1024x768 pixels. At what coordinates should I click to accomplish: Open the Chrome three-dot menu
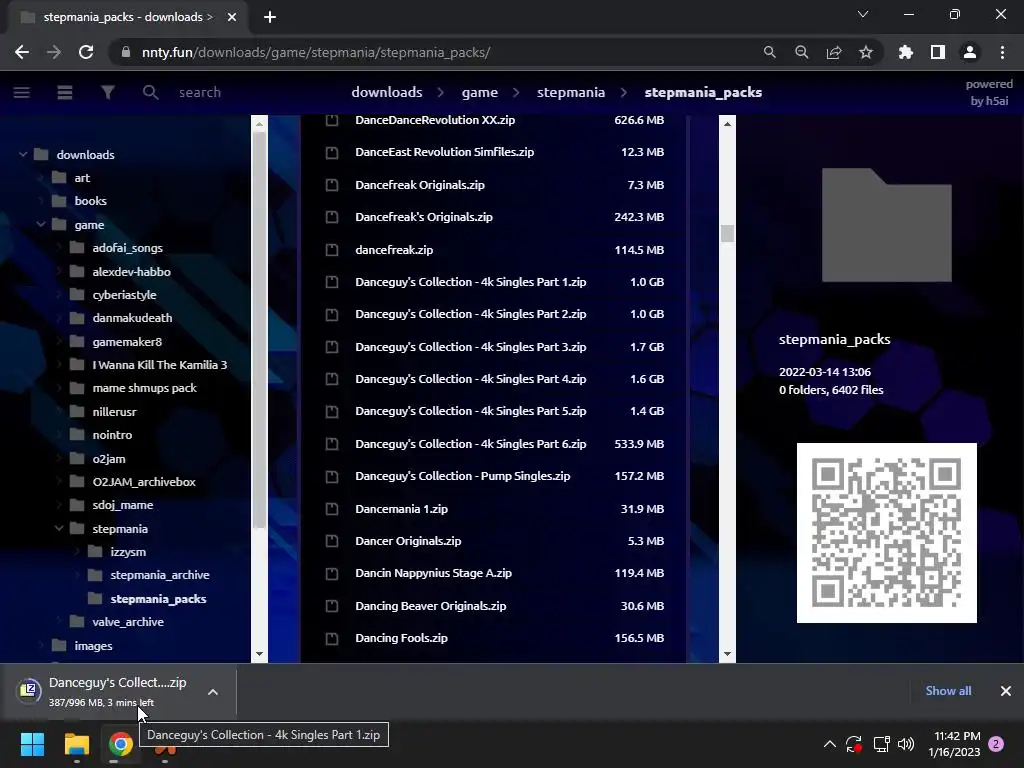coord(1002,52)
